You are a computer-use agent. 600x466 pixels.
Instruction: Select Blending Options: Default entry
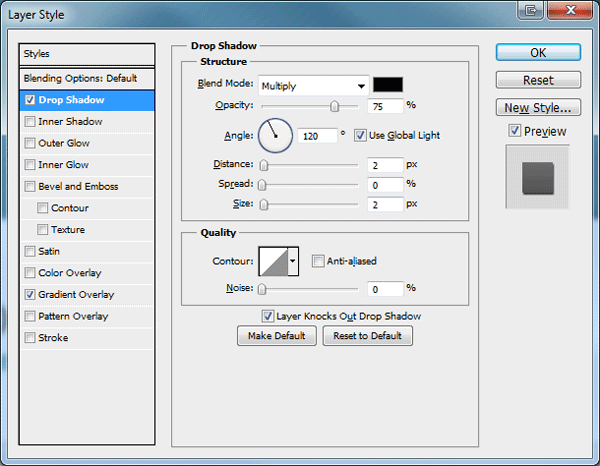point(87,78)
